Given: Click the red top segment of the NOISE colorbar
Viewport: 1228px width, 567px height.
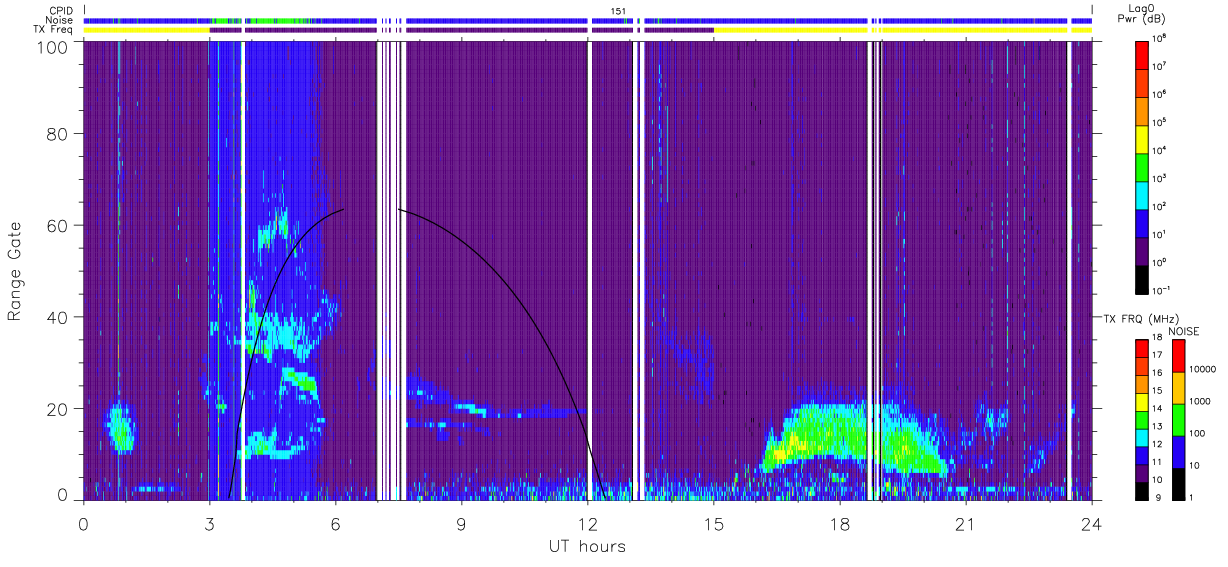Looking at the screenshot, I should click(1179, 356).
